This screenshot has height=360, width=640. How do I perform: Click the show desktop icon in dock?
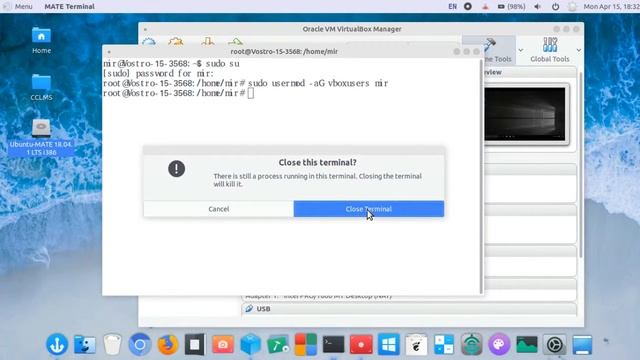(582, 344)
